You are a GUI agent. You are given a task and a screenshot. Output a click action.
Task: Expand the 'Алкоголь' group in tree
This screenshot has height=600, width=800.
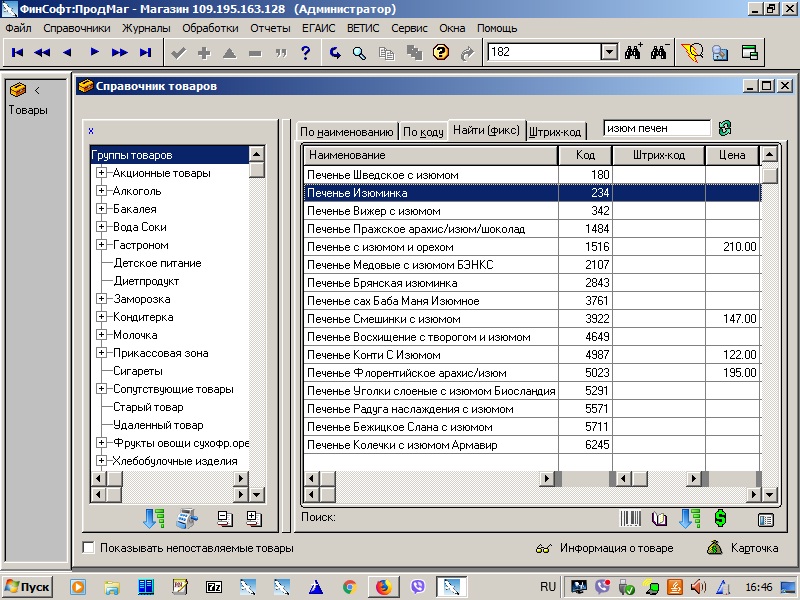[102, 191]
